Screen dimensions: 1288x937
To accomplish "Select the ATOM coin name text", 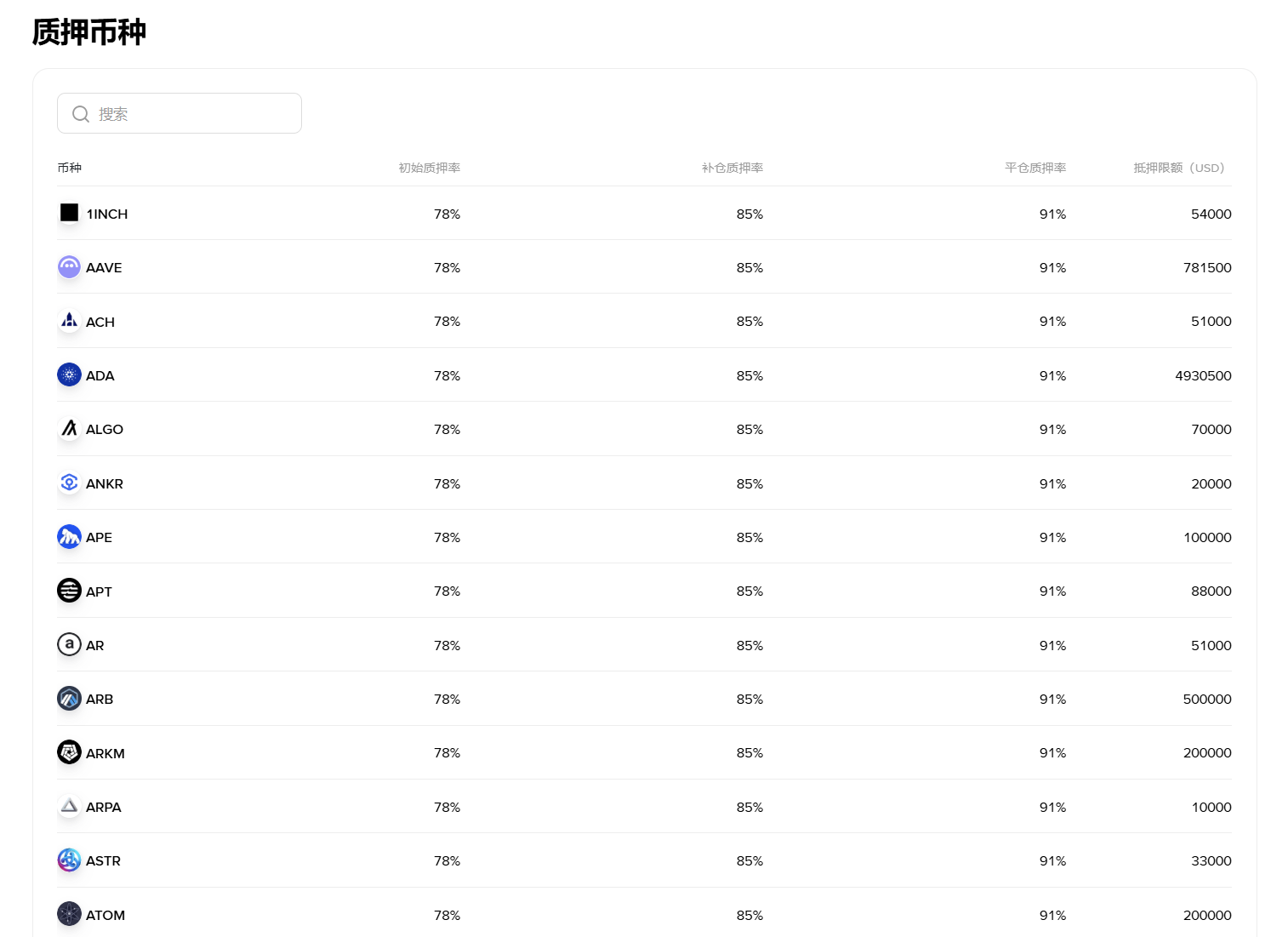I will point(105,915).
